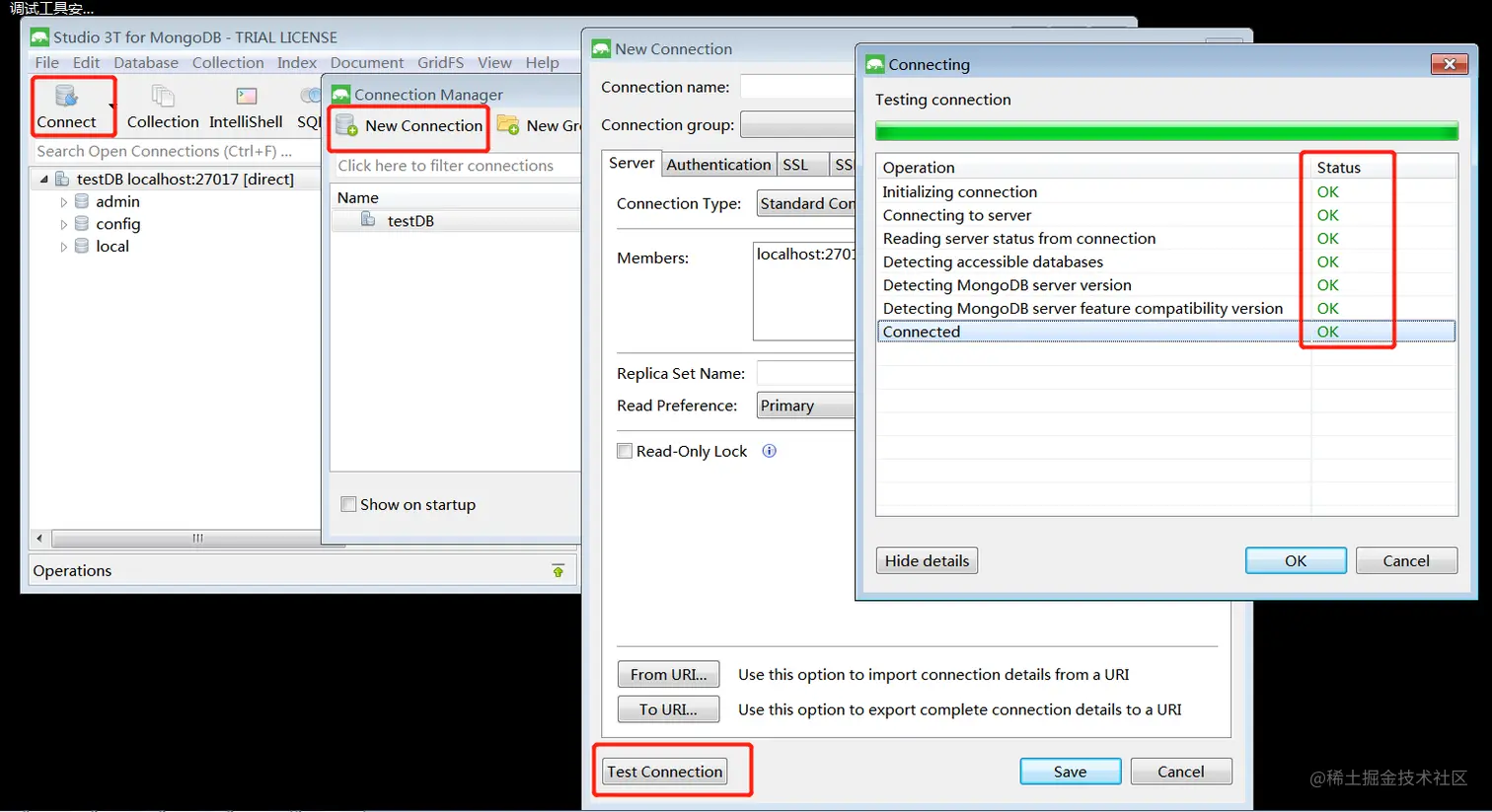Click the scrollbar left arrow in connection tree
This screenshot has width=1492, height=812.
[x=39, y=539]
